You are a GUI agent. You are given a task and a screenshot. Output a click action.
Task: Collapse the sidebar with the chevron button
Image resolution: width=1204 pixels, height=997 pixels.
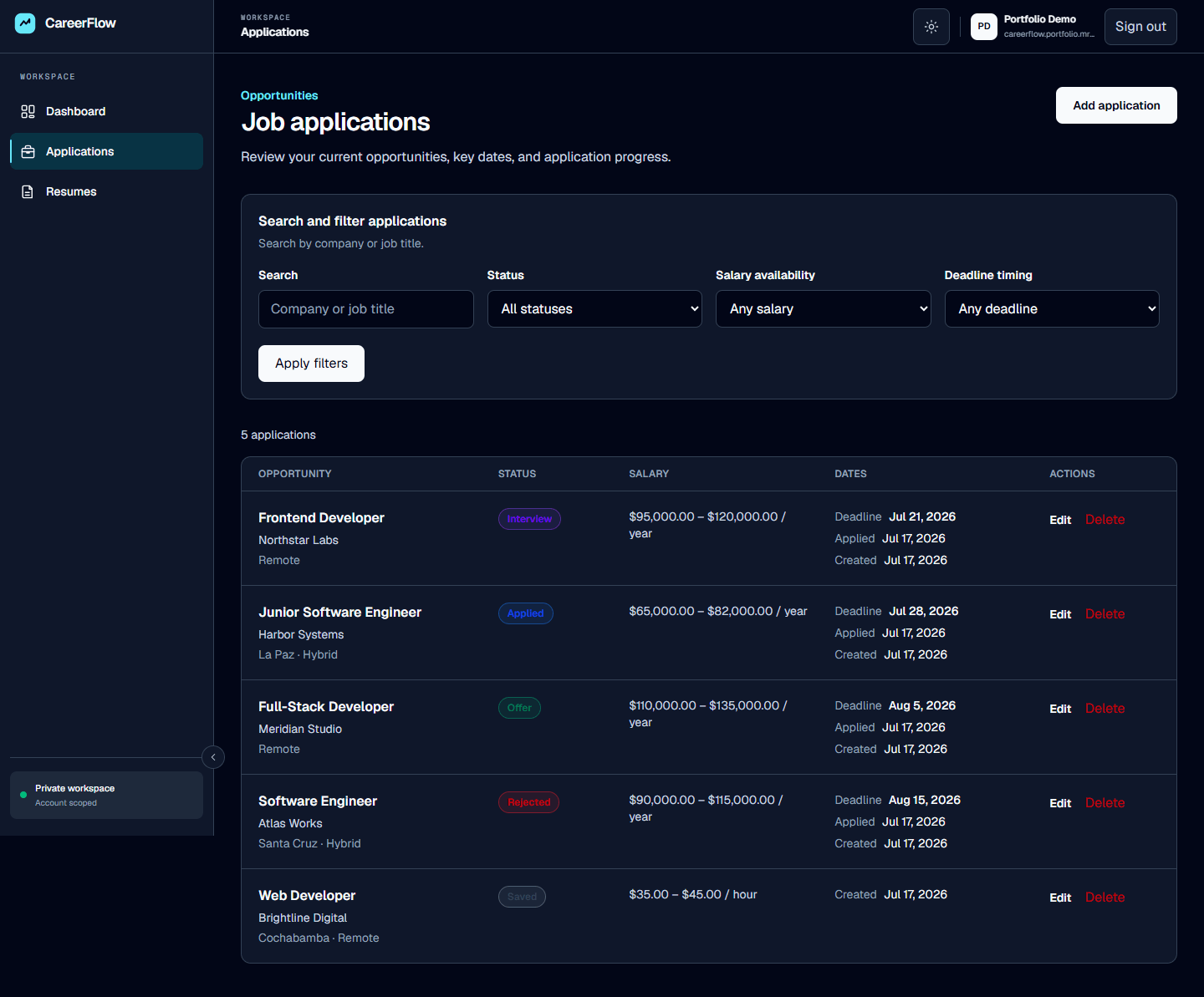point(213,757)
